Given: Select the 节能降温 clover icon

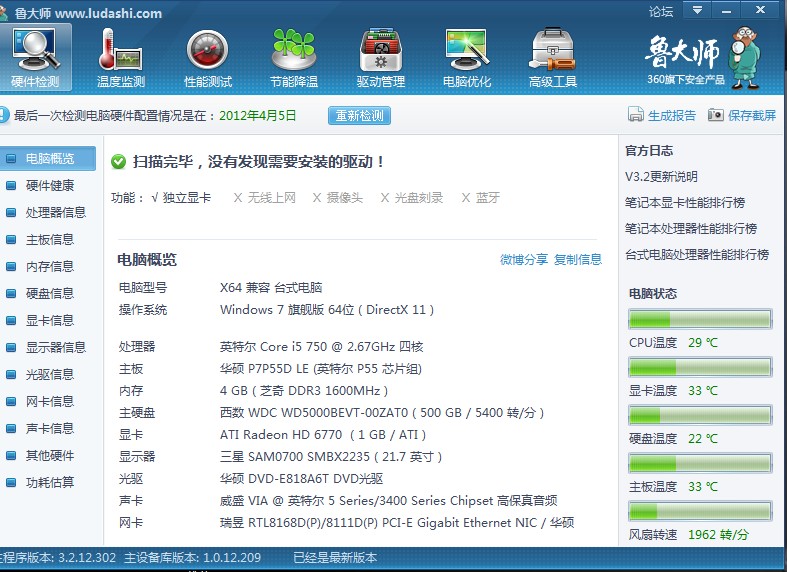Looking at the screenshot, I should tap(294, 50).
